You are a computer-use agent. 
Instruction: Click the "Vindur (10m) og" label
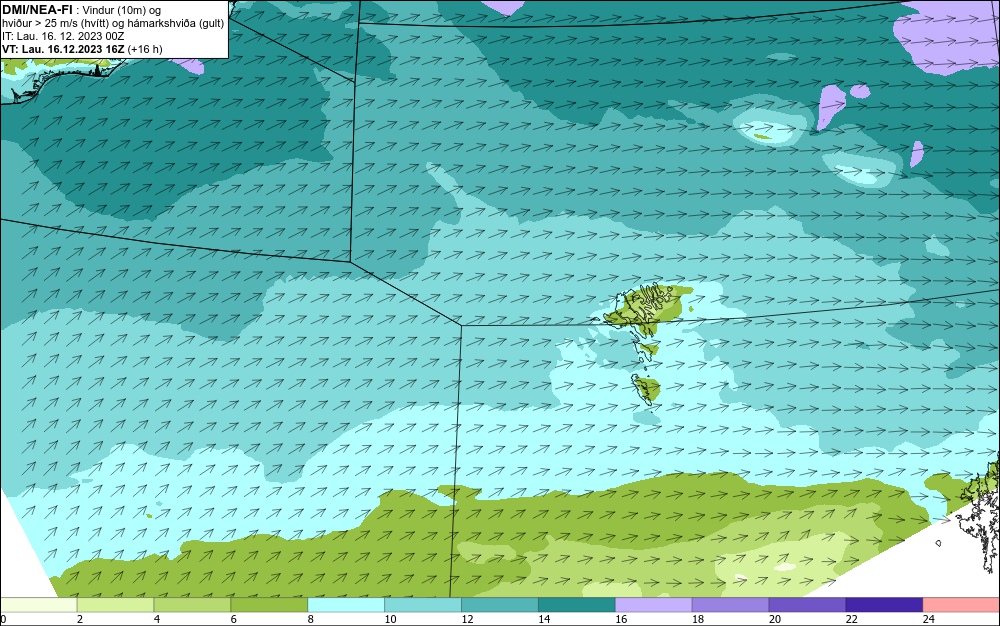coord(122,10)
